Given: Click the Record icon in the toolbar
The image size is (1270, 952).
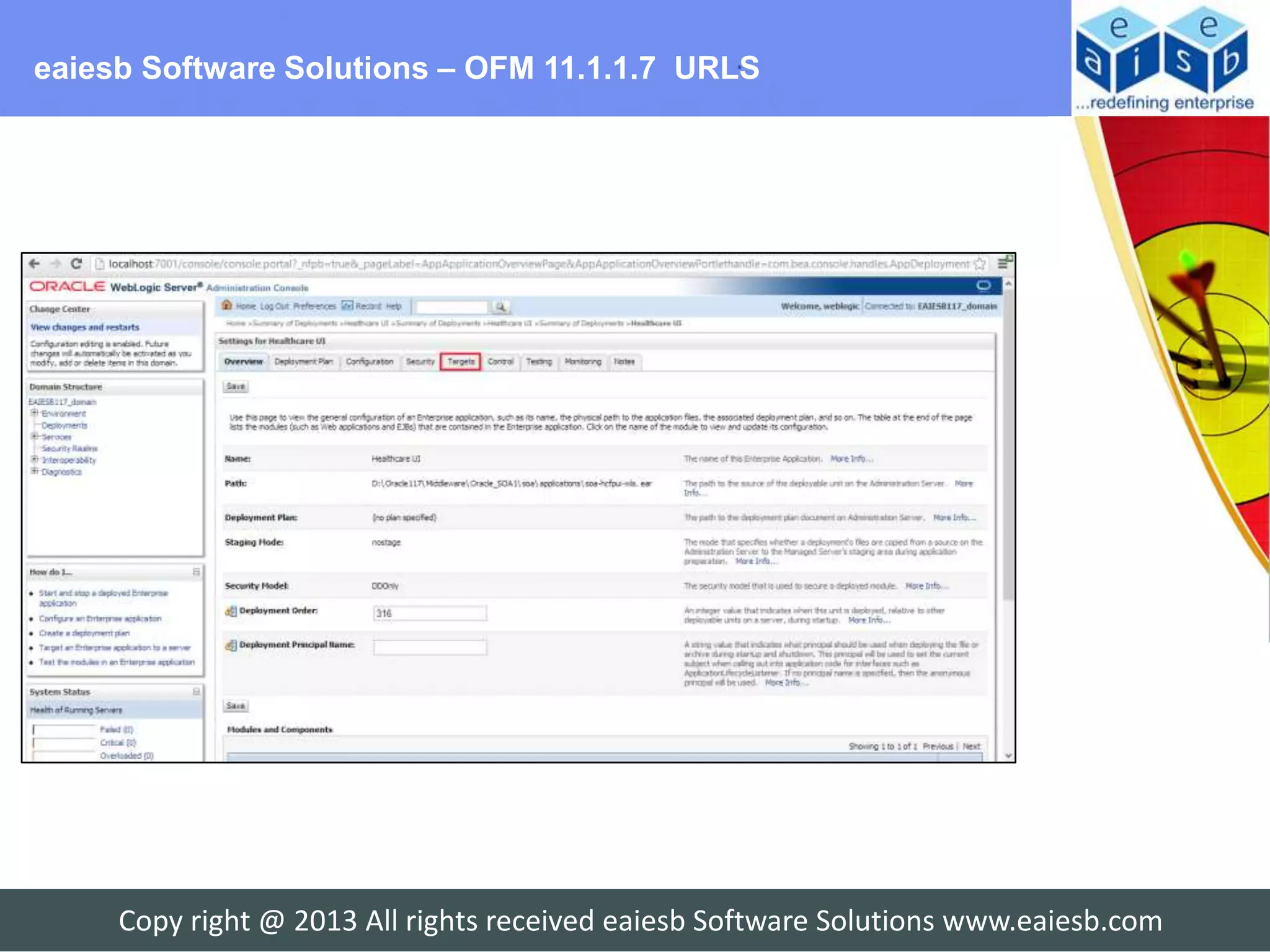Looking at the screenshot, I should [x=347, y=306].
